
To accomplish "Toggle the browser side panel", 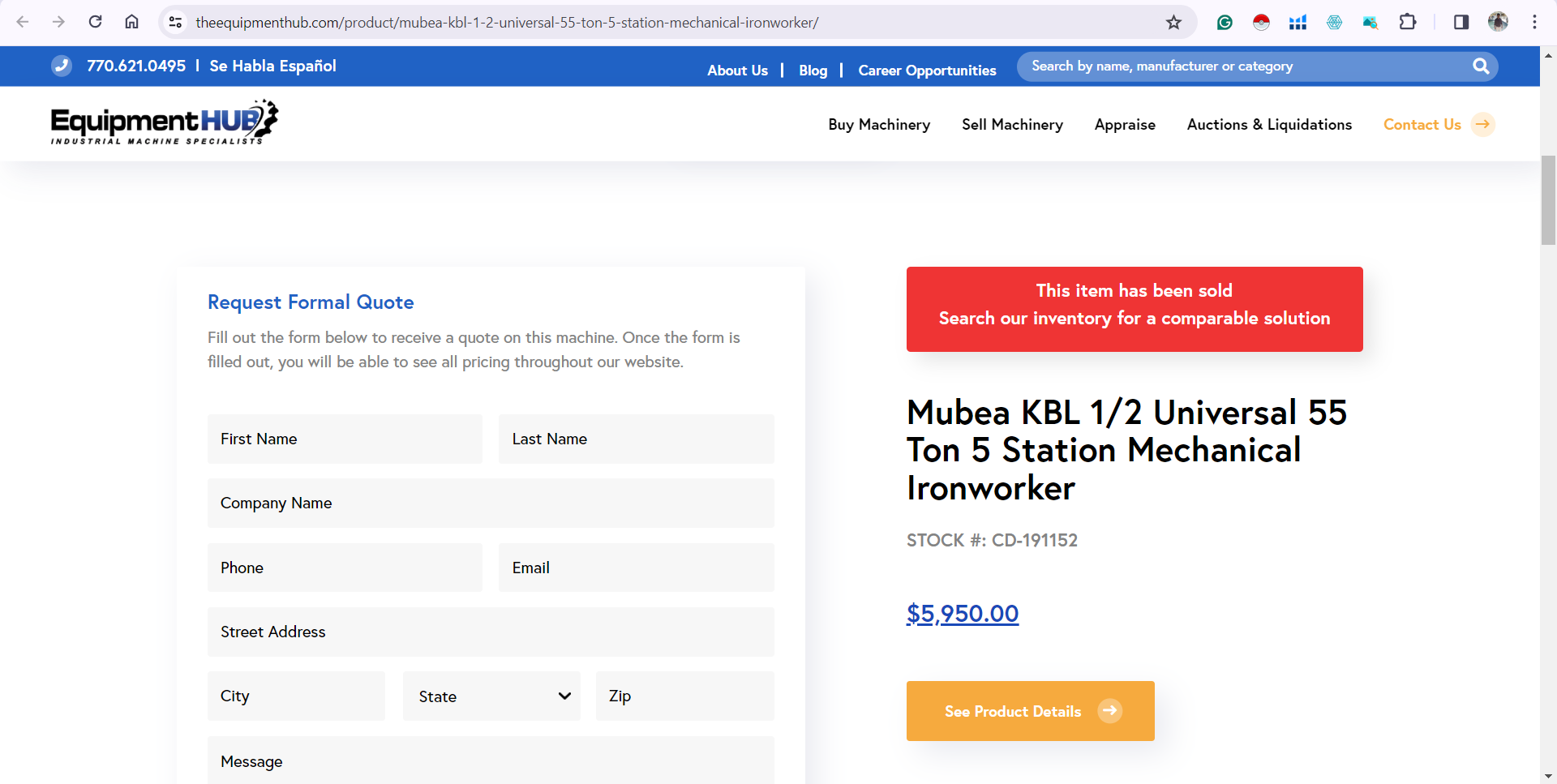I will pos(1460,22).
